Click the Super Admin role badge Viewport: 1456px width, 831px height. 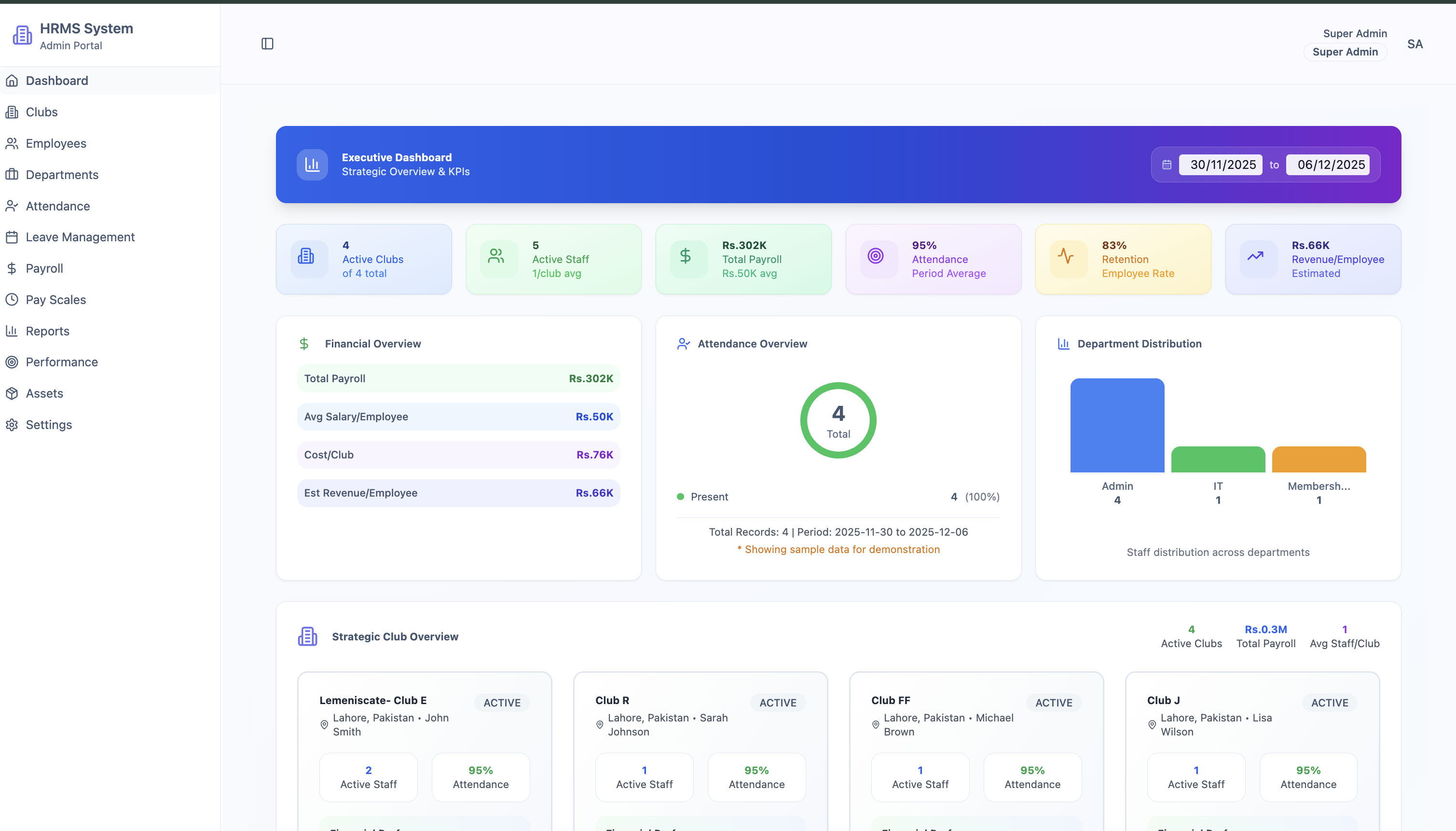point(1345,52)
